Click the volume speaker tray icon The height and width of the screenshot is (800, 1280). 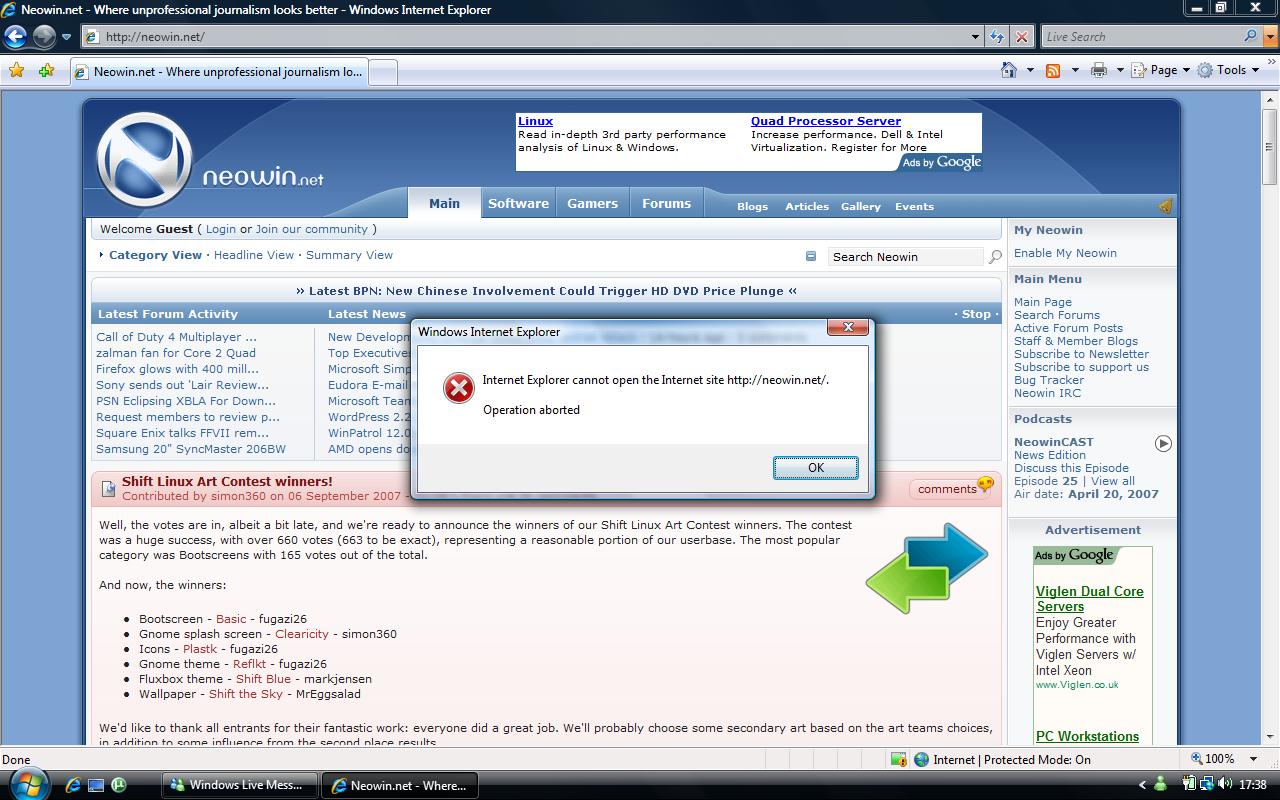tap(1226, 785)
